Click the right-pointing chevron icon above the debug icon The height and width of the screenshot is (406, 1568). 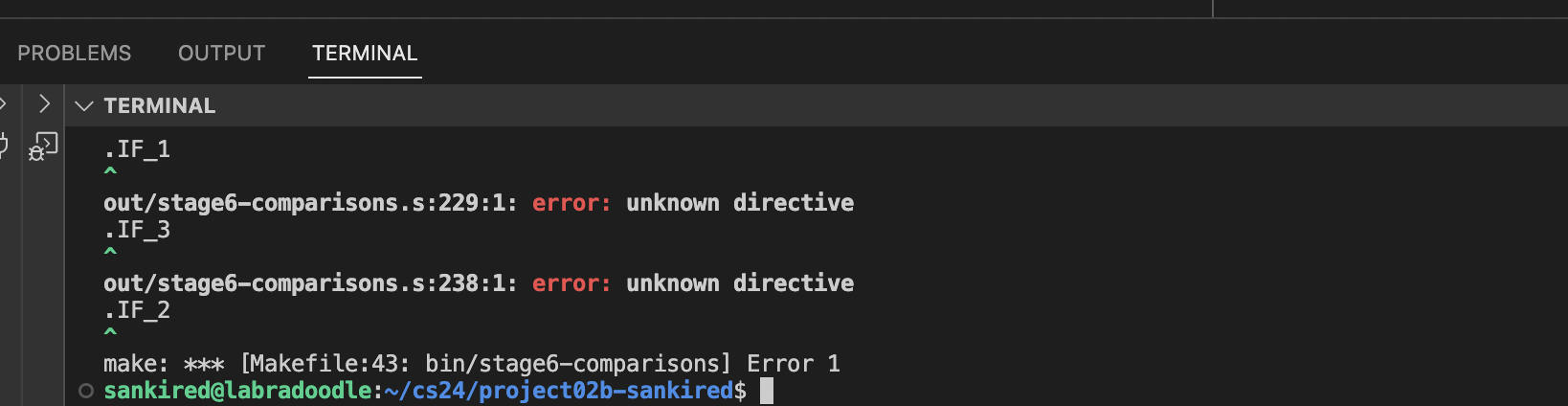coord(44,103)
